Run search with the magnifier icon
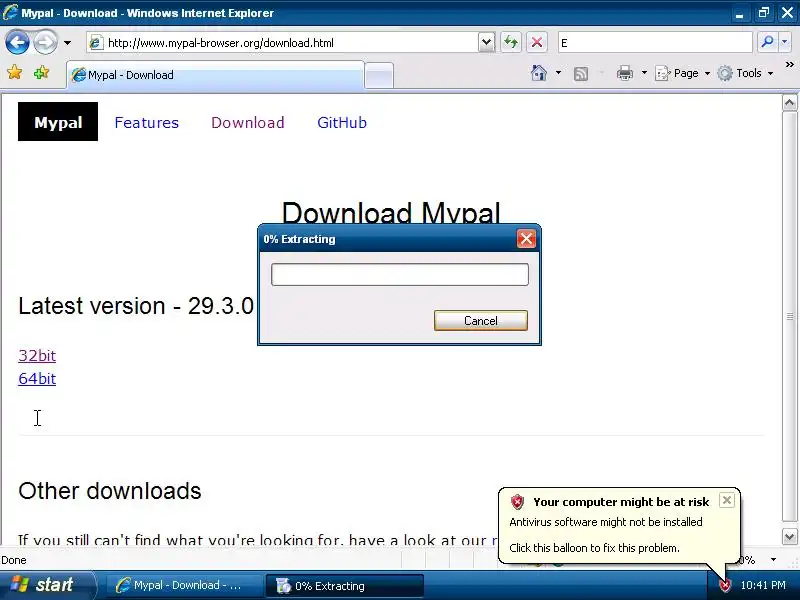 tap(767, 42)
